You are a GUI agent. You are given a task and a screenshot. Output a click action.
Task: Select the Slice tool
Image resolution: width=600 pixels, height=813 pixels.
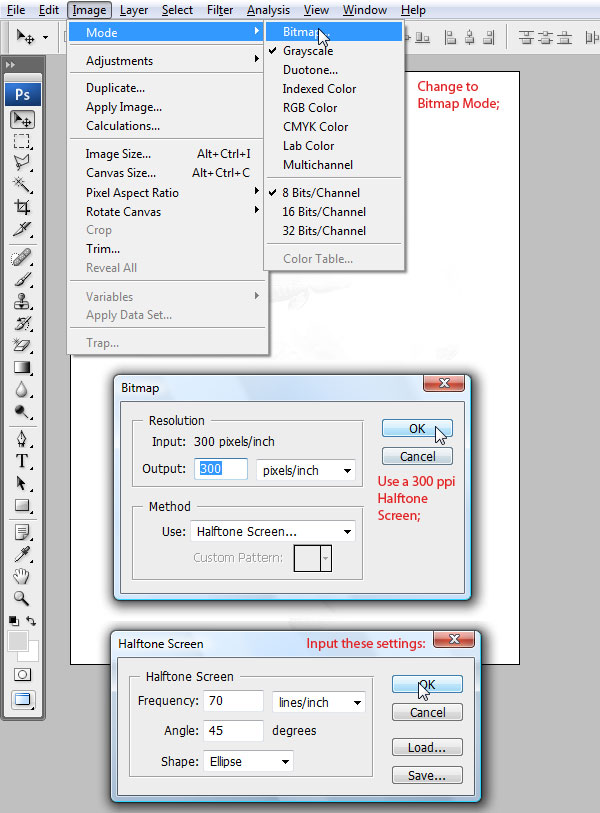coord(22,229)
